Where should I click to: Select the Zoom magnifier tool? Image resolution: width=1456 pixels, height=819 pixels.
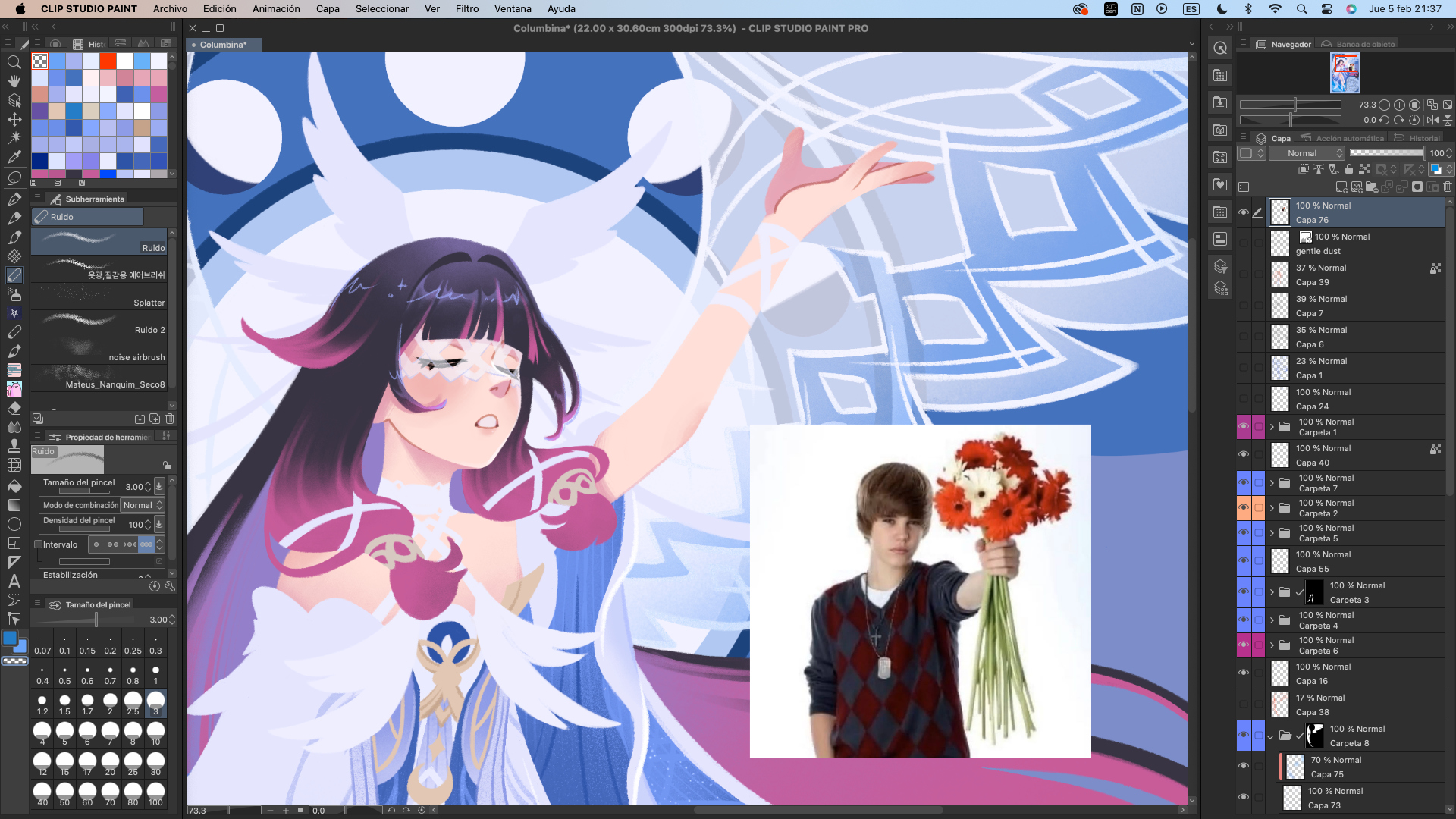coord(14,62)
